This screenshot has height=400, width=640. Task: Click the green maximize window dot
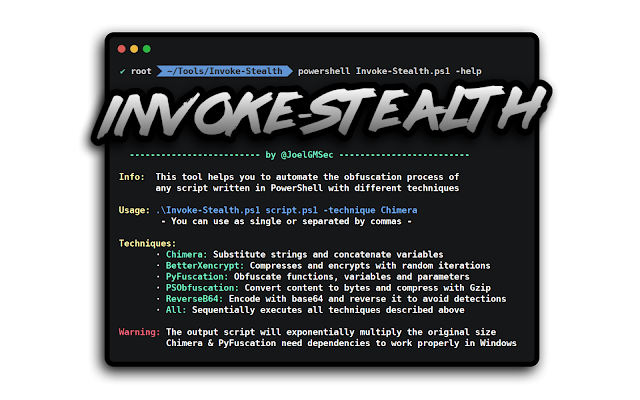(147, 49)
